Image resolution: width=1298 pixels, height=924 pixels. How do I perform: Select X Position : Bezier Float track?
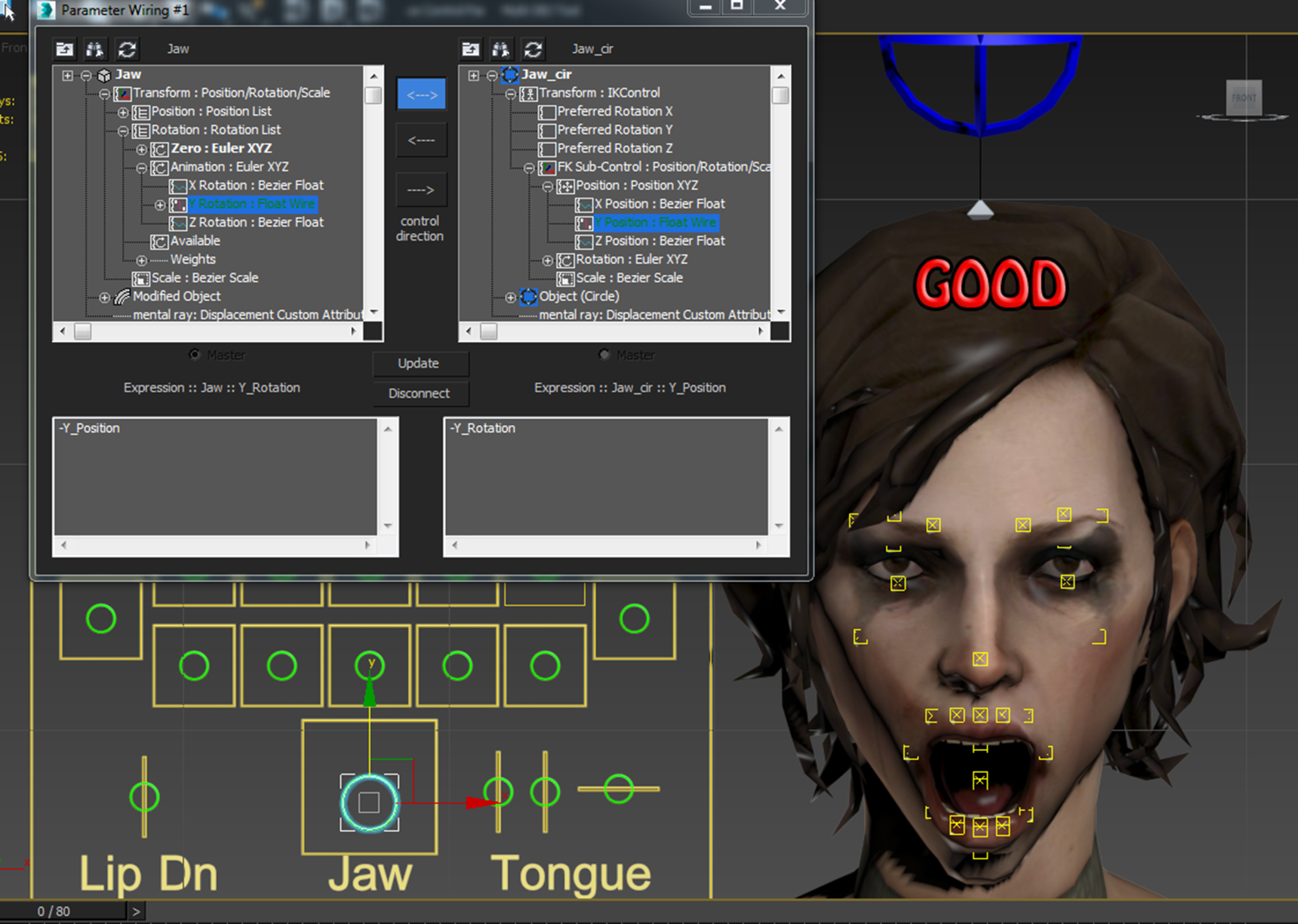659,204
